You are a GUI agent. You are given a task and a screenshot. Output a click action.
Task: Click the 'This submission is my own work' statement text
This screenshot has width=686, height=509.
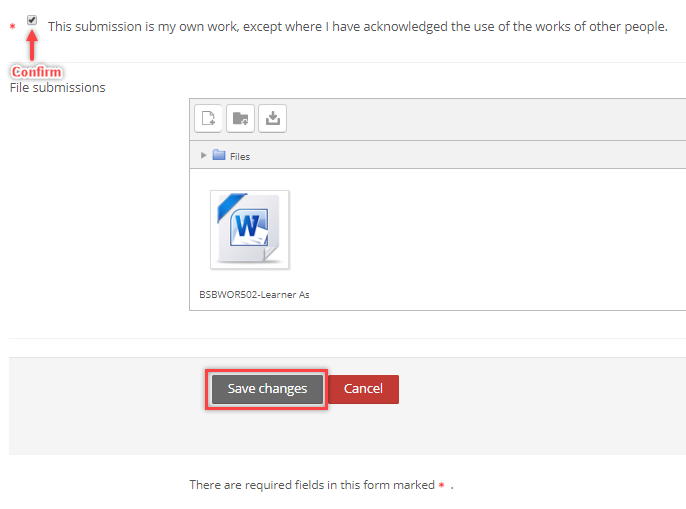(x=357, y=26)
